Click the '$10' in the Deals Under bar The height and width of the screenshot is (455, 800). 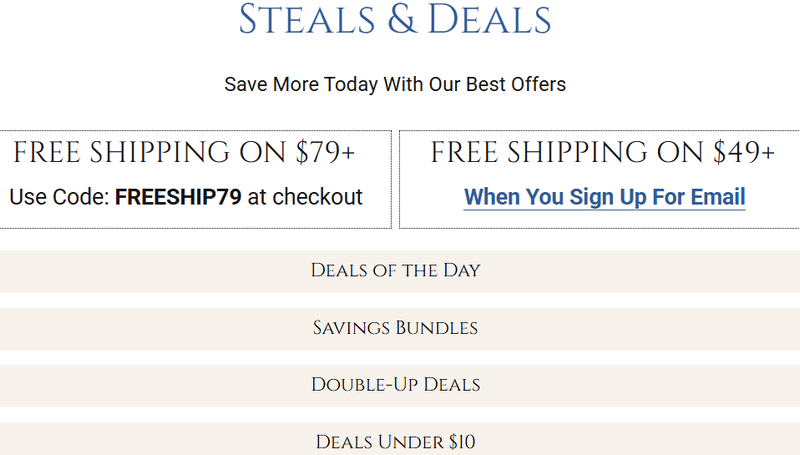(460, 441)
